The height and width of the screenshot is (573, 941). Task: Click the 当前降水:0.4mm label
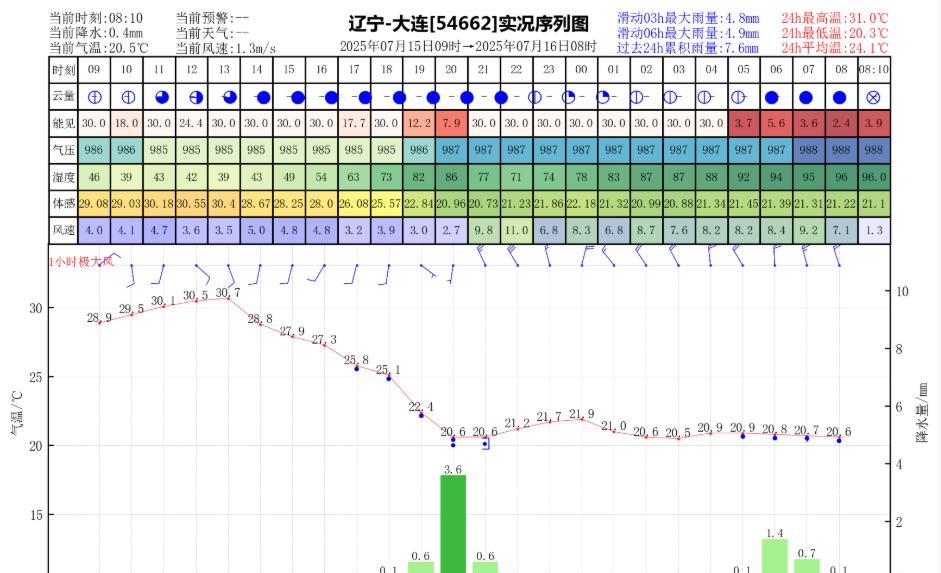tap(96, 33)
